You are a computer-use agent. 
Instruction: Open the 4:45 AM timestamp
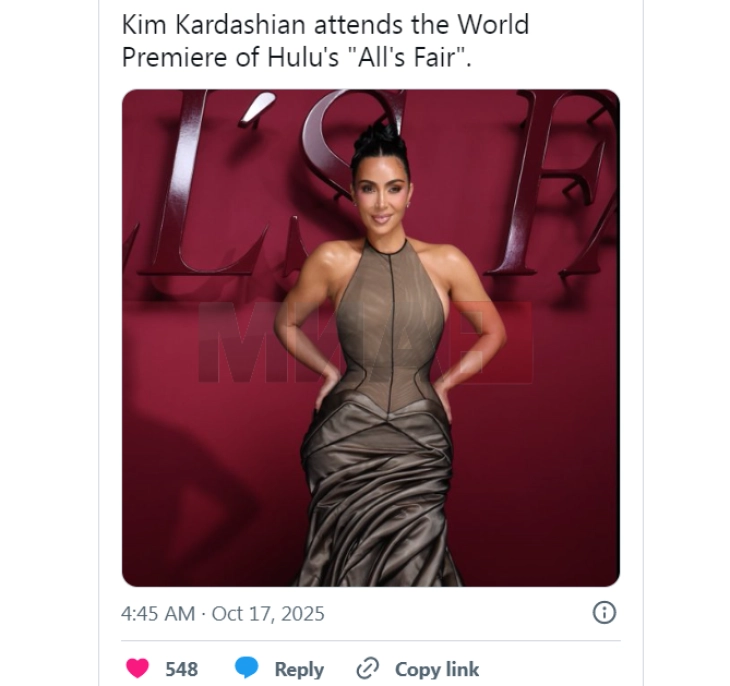pos(157,613)
